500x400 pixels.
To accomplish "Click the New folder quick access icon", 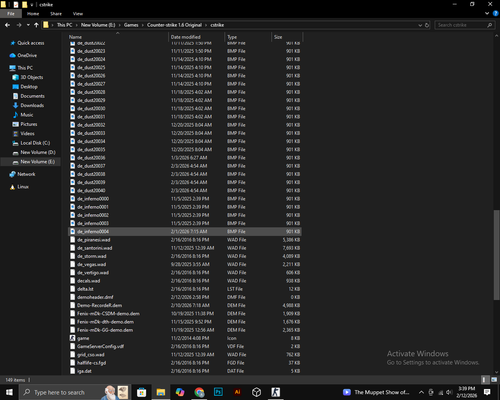I will pyautogui.click(x=24, y=5).
